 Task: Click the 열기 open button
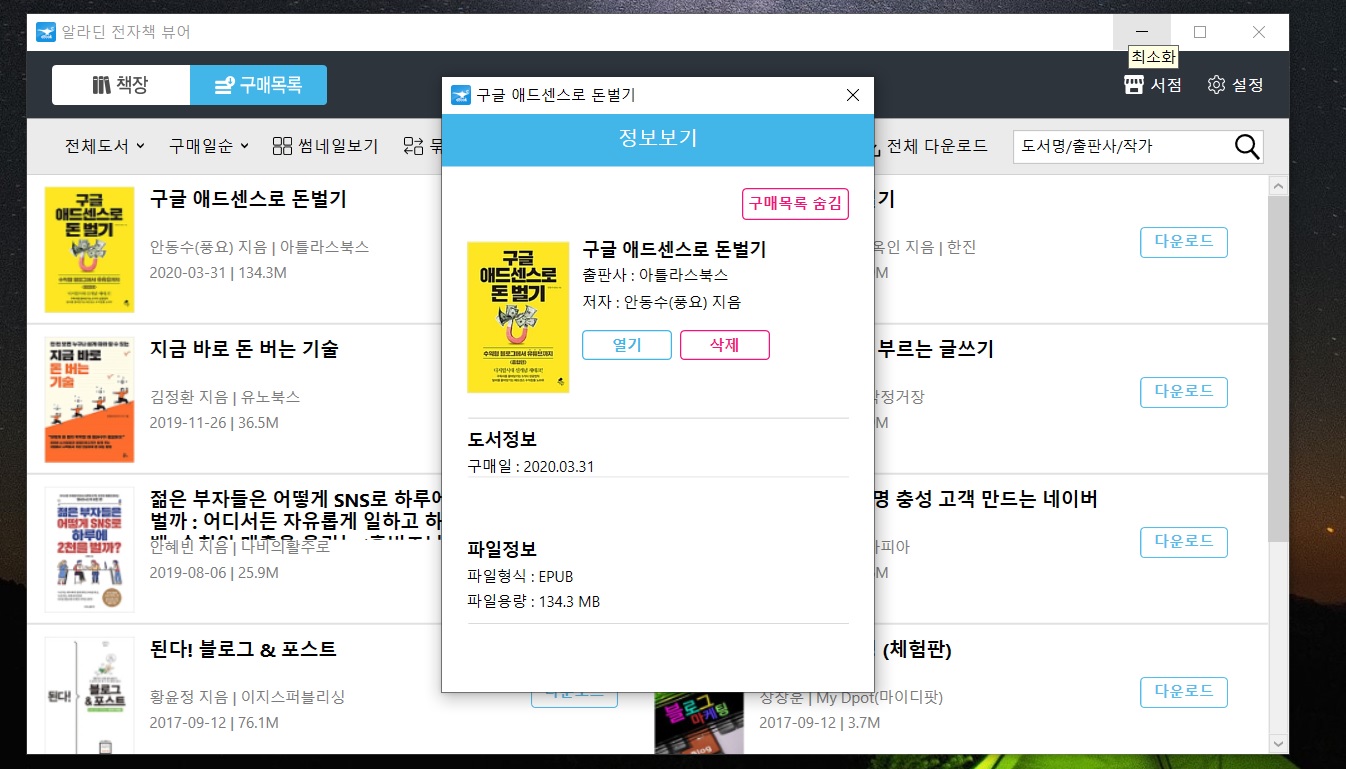pos(627,345)
